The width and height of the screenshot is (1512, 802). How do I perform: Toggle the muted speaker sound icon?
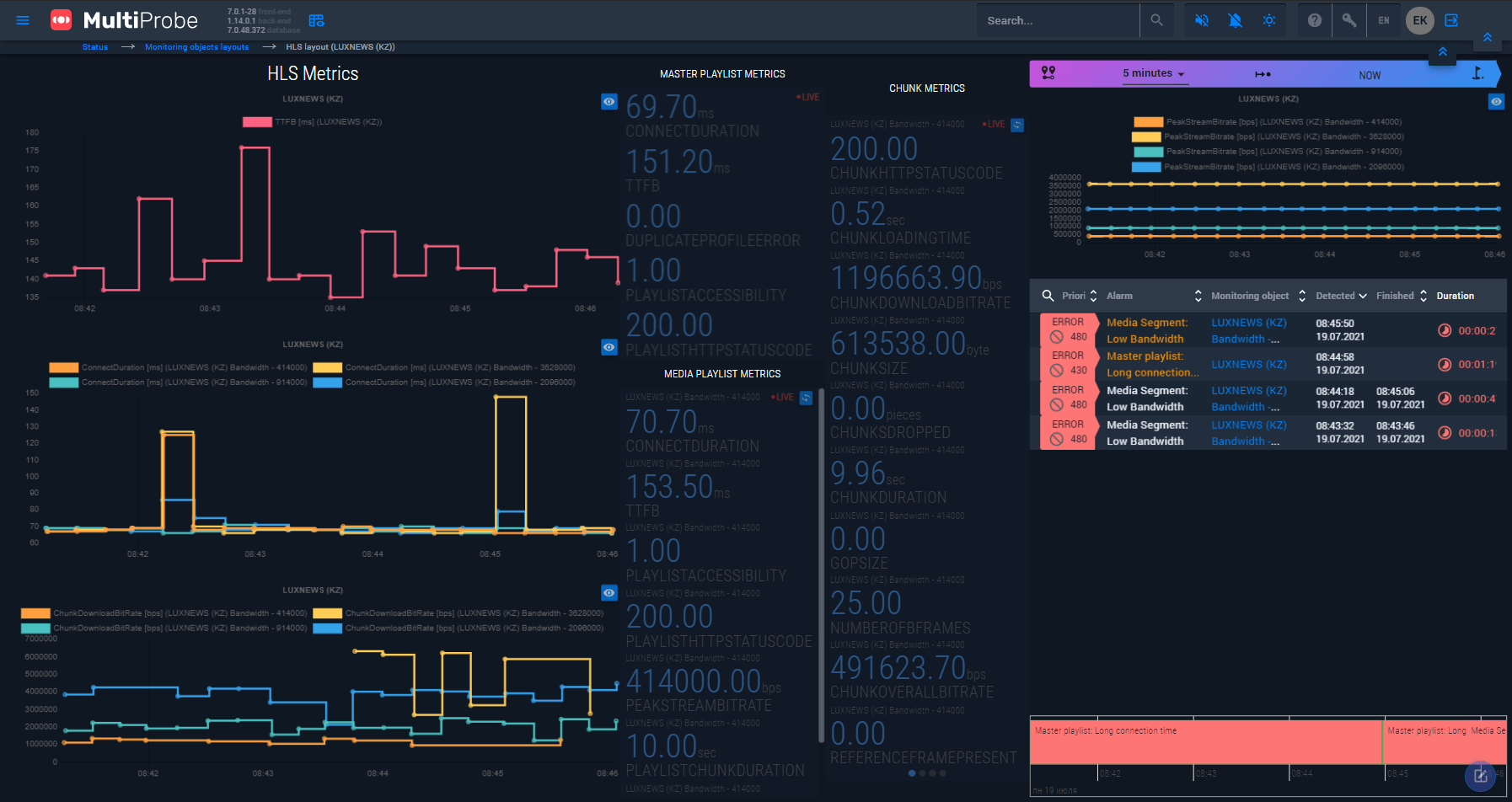pos(1202,20)
